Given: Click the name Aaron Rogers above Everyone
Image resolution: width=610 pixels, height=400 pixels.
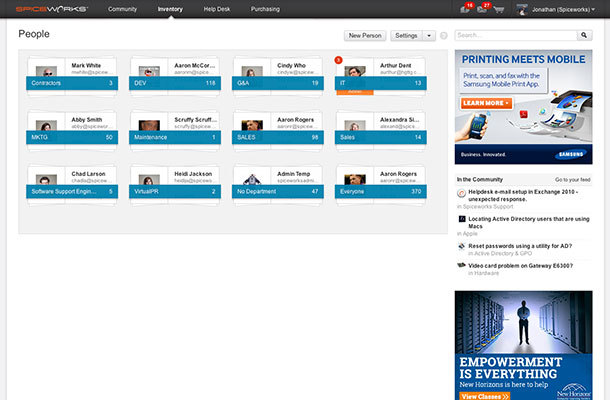Looking at the screenshot, I should tap(398, 174).
